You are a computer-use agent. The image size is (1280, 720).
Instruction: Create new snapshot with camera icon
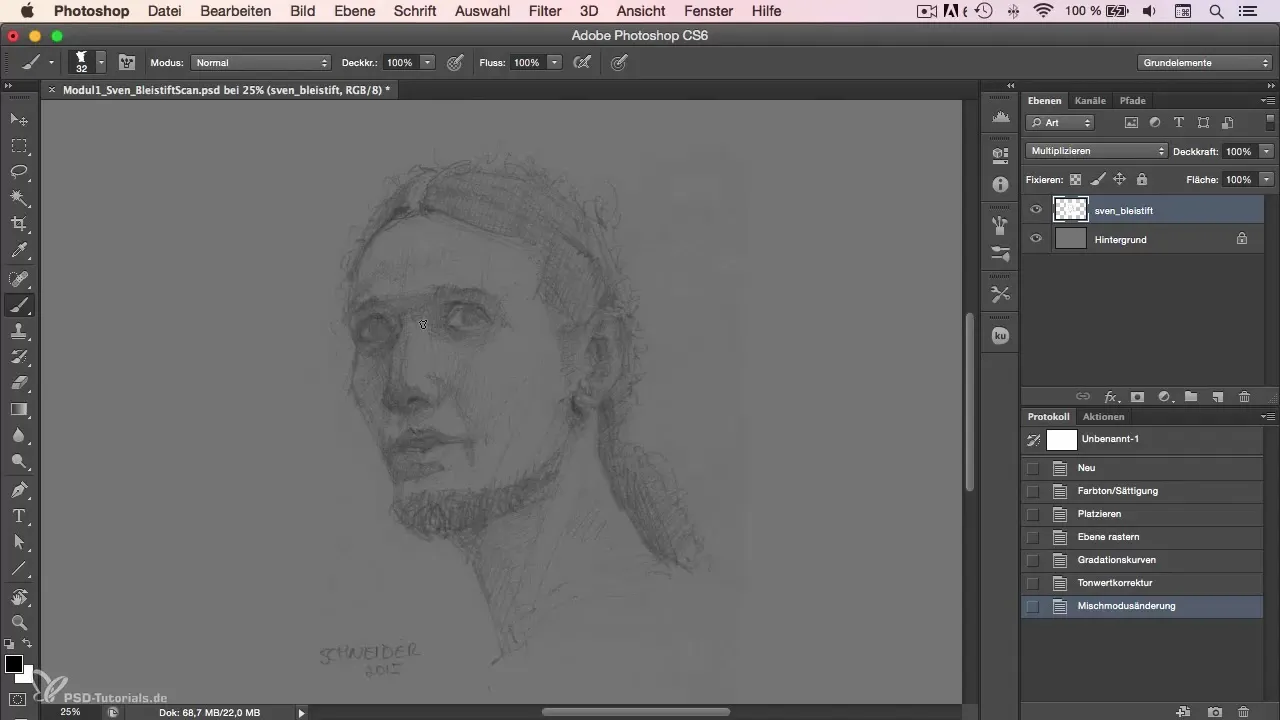pyautogui.click(x=1214, y=712)
